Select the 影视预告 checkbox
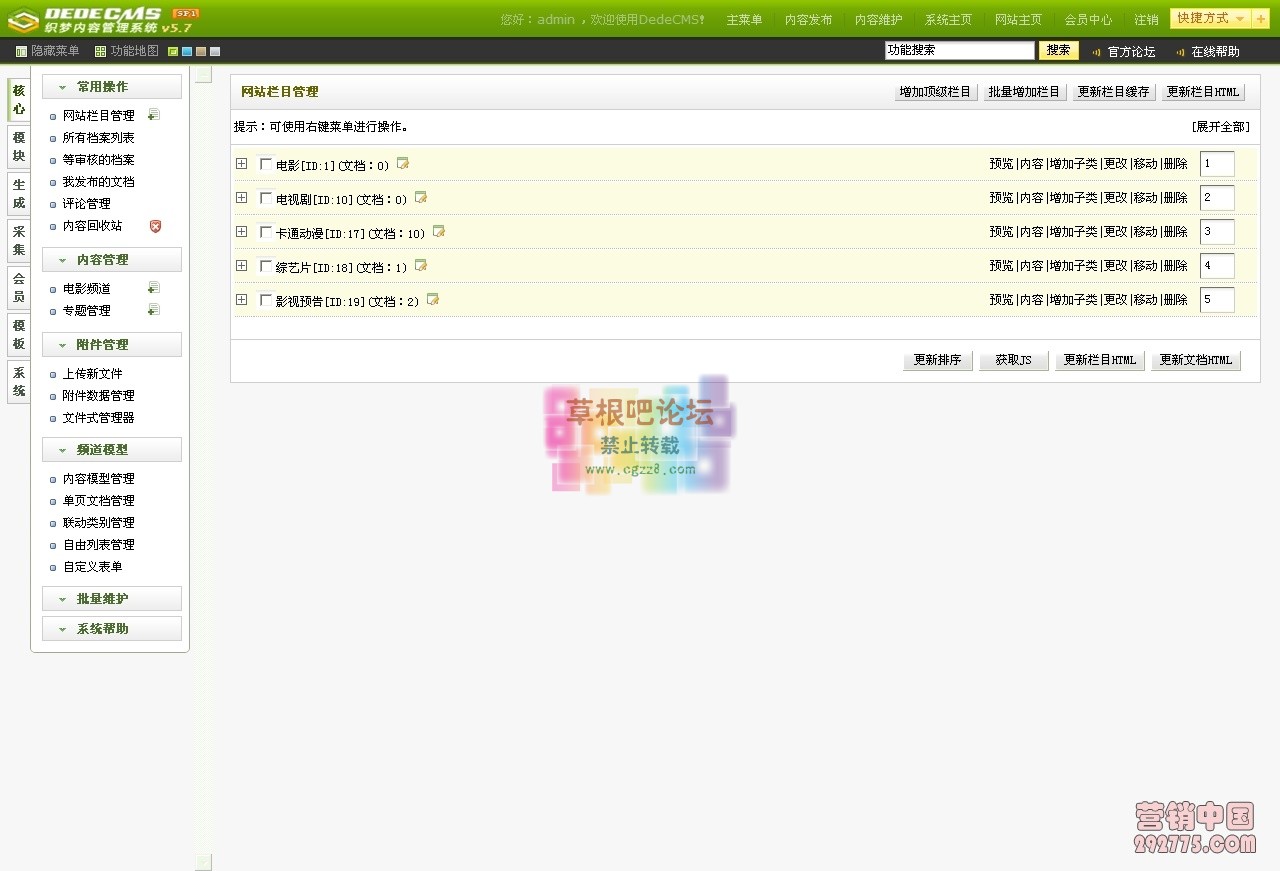This screenshot has width=1280, height=871. pos(266,300)
